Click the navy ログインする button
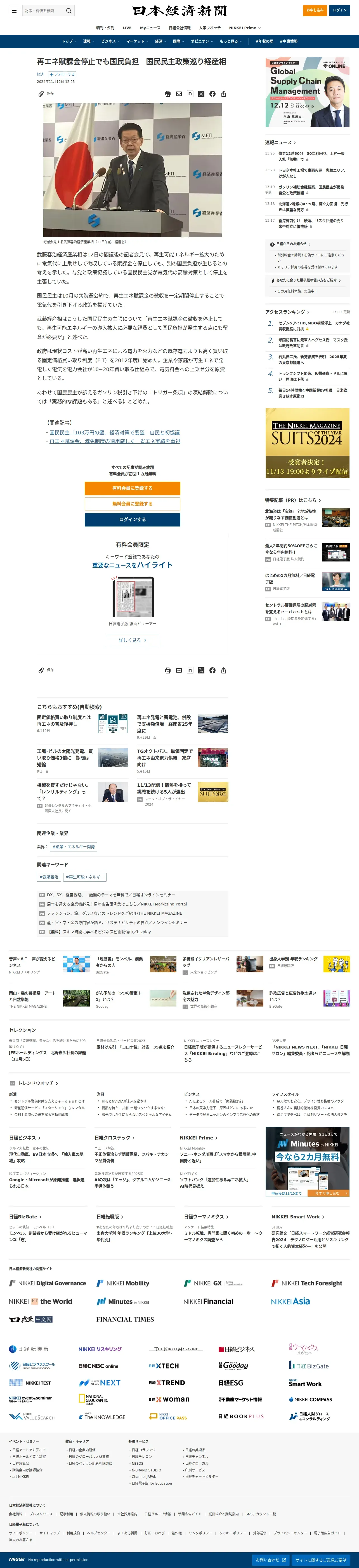359x1568 pixels. 132,520
